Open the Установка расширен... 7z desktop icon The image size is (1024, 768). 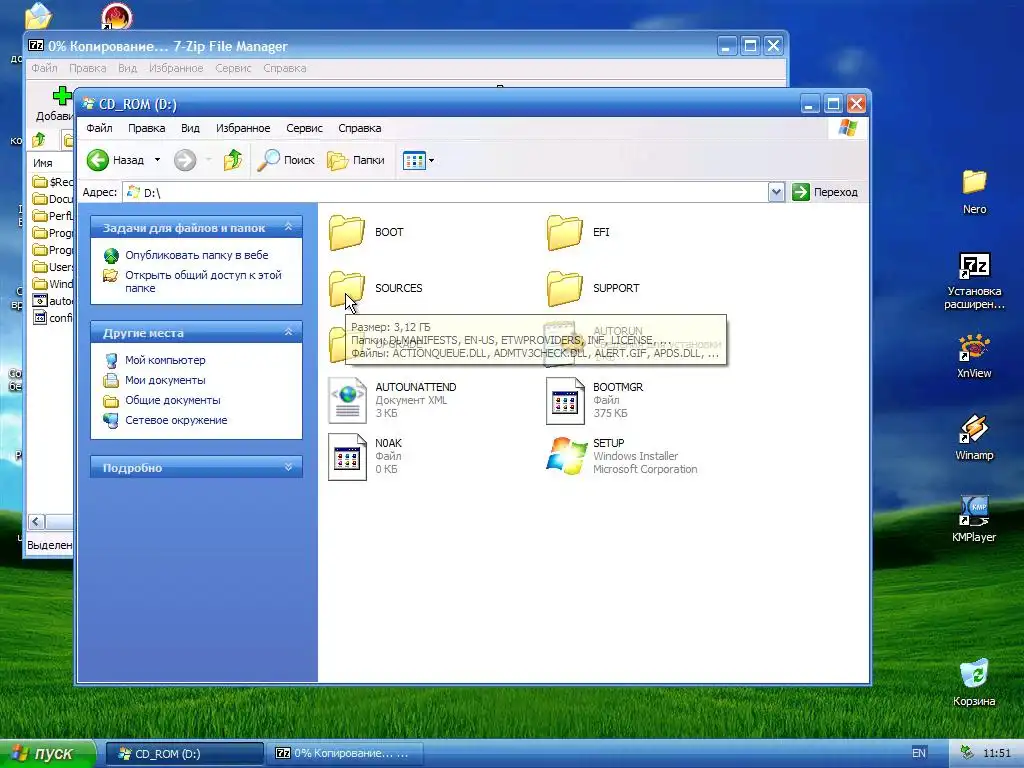(974, 281)
